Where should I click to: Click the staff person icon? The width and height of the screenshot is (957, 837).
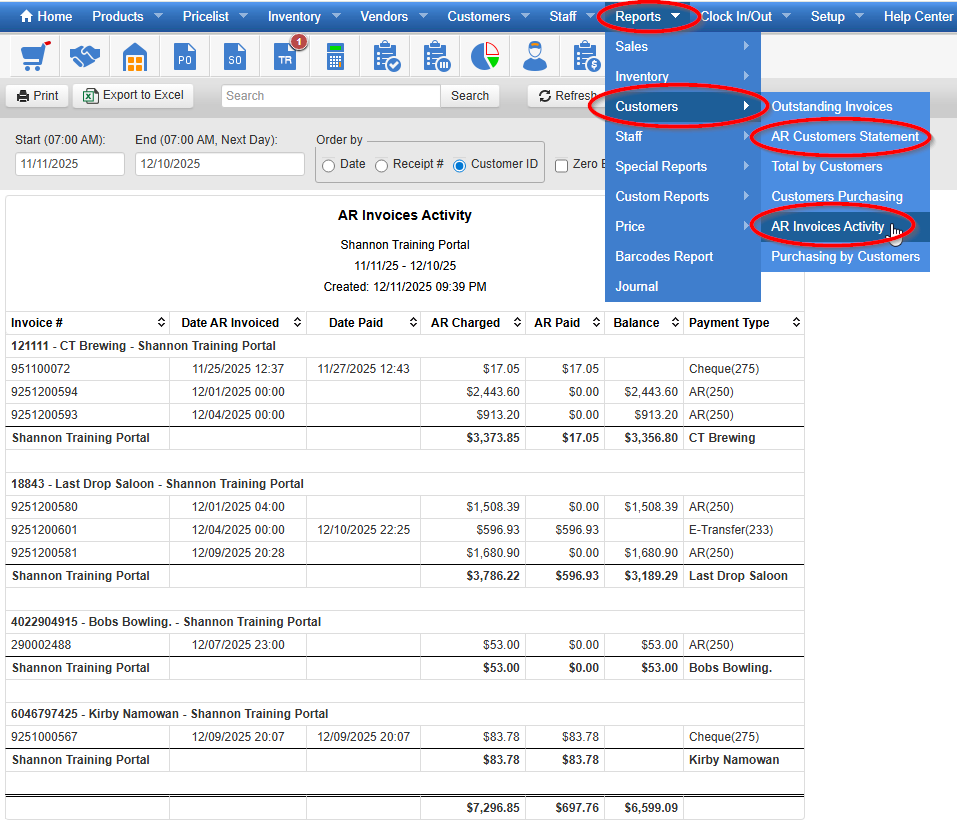pos(535,56)
